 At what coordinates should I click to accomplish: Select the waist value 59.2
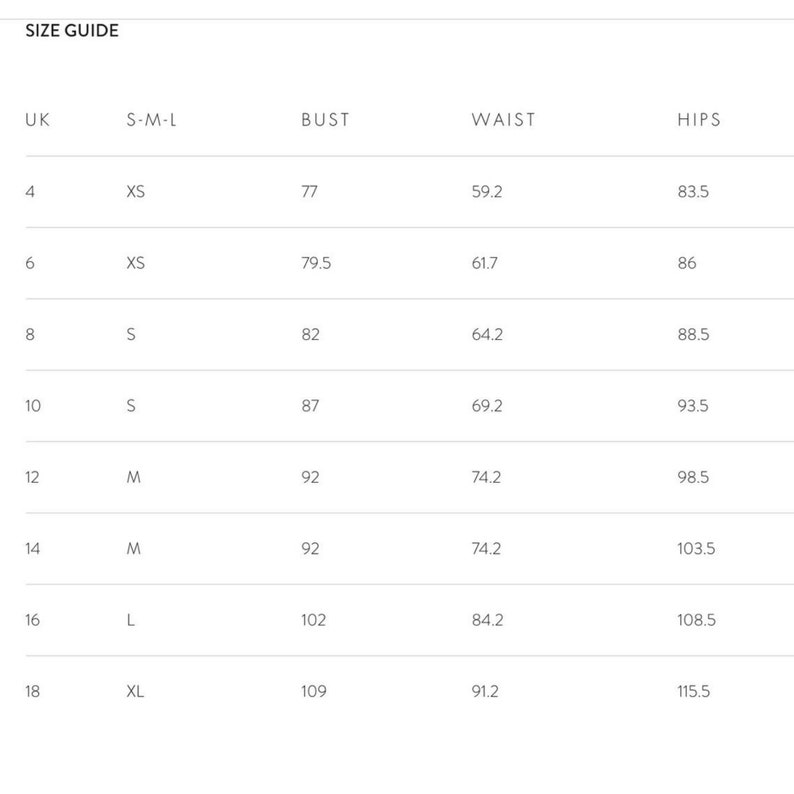tap(487, 191)
